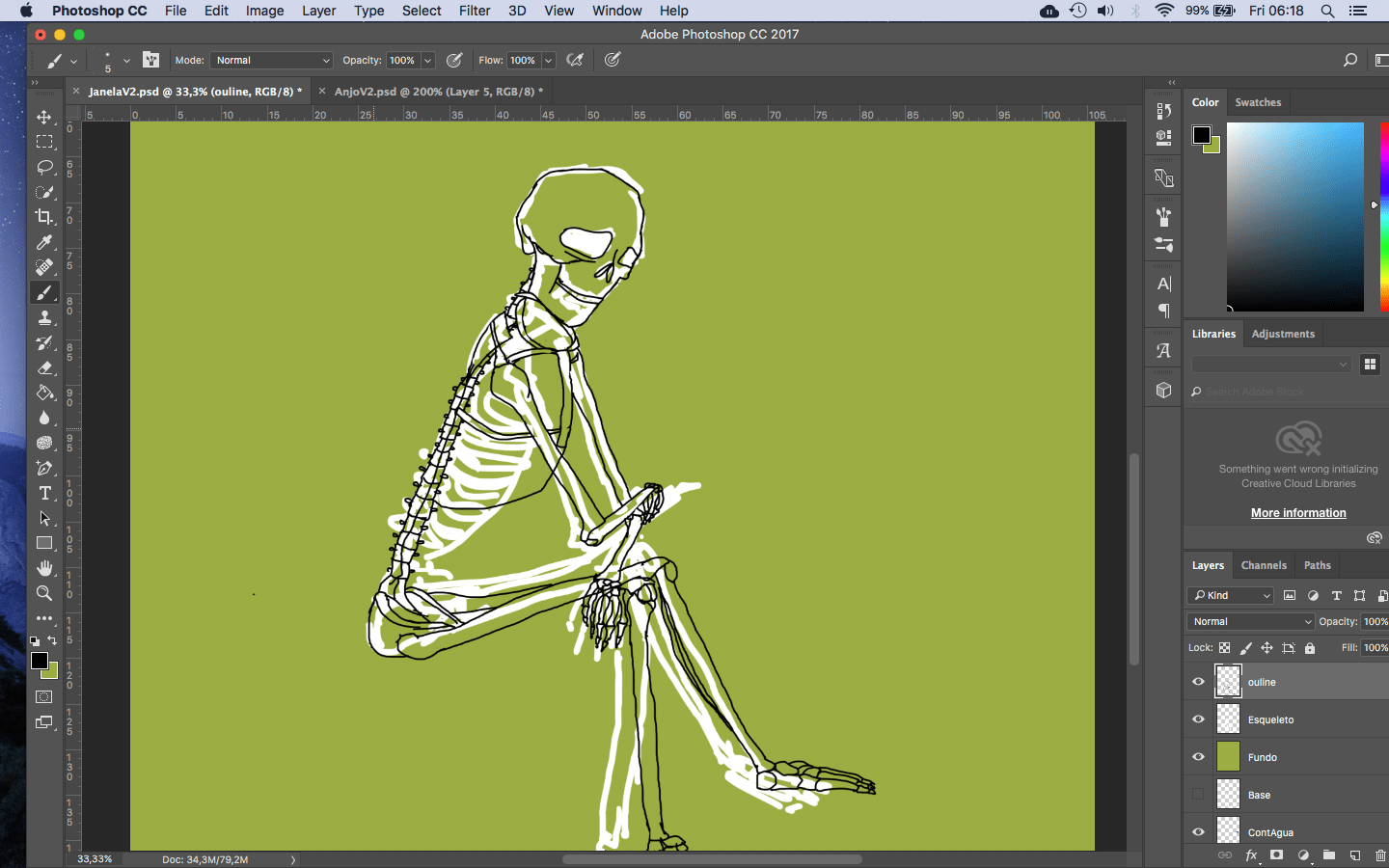Expand the layer Kind filter dropdown

1232,596
